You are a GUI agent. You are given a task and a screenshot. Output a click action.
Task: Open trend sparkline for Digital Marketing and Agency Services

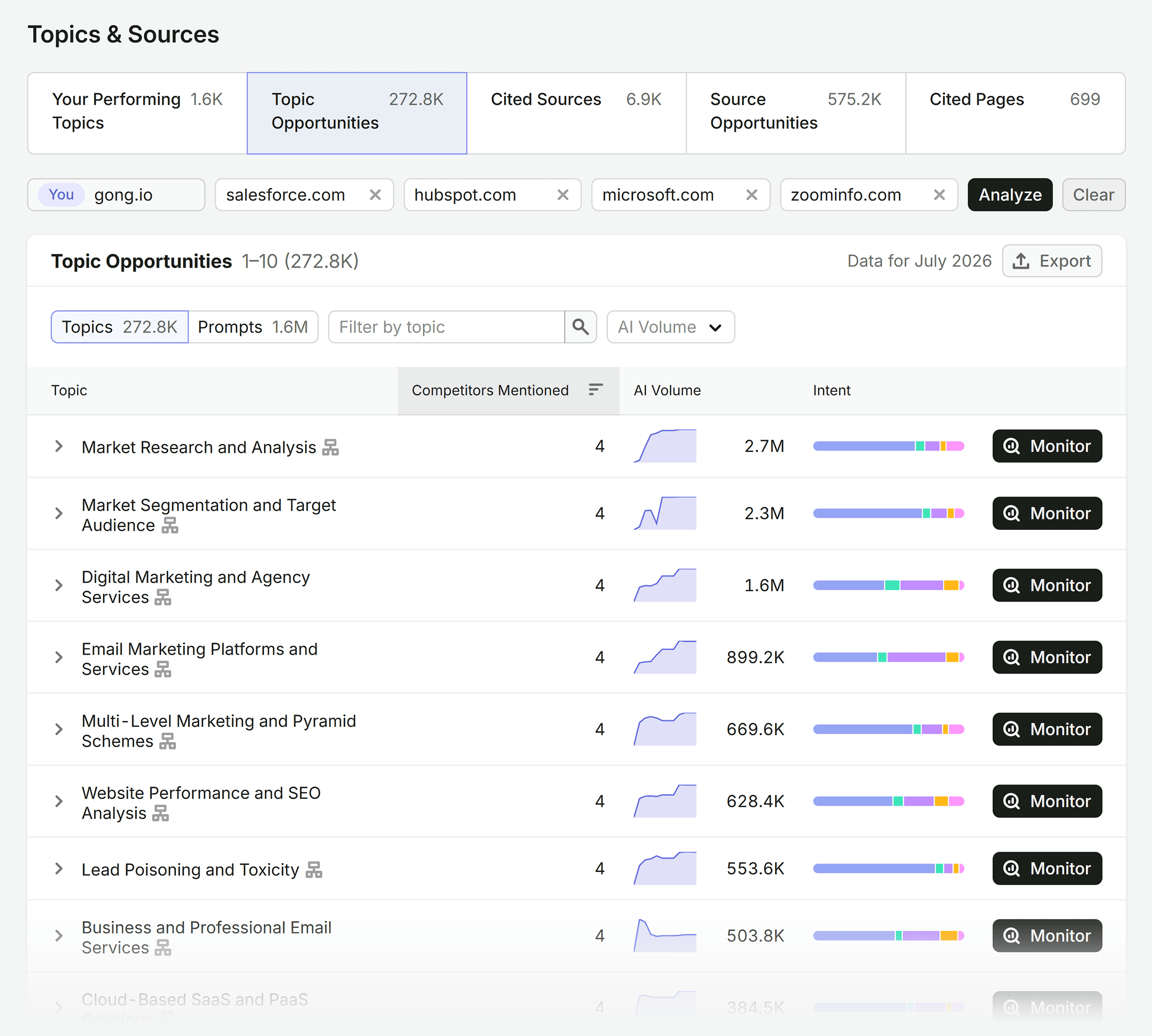(665, 585)
